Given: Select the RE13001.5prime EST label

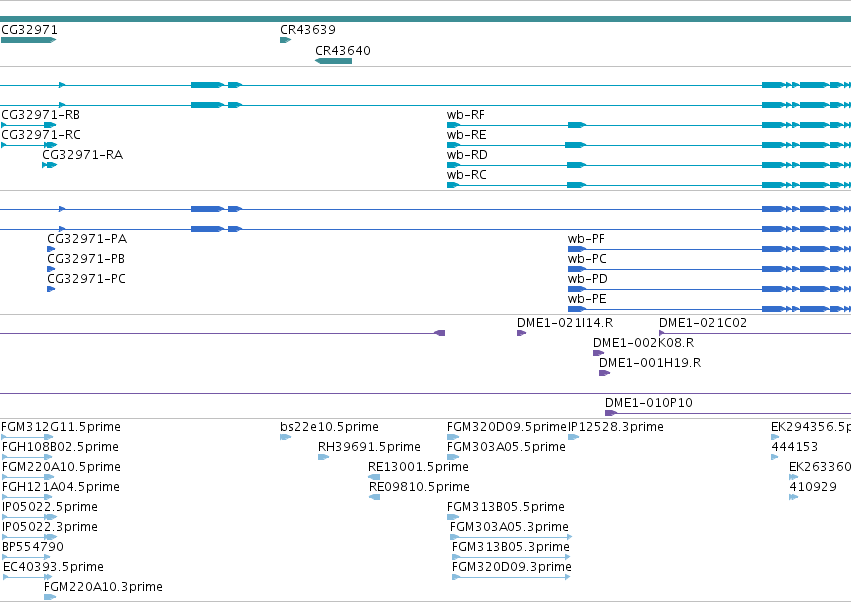Looking at the screenshot, I should pyautogui.click(x=418, y=467).
